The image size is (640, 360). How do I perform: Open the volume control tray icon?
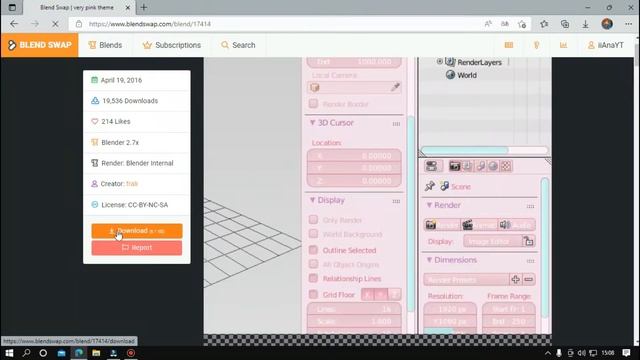pyautogui.click(x=582, y=353)
